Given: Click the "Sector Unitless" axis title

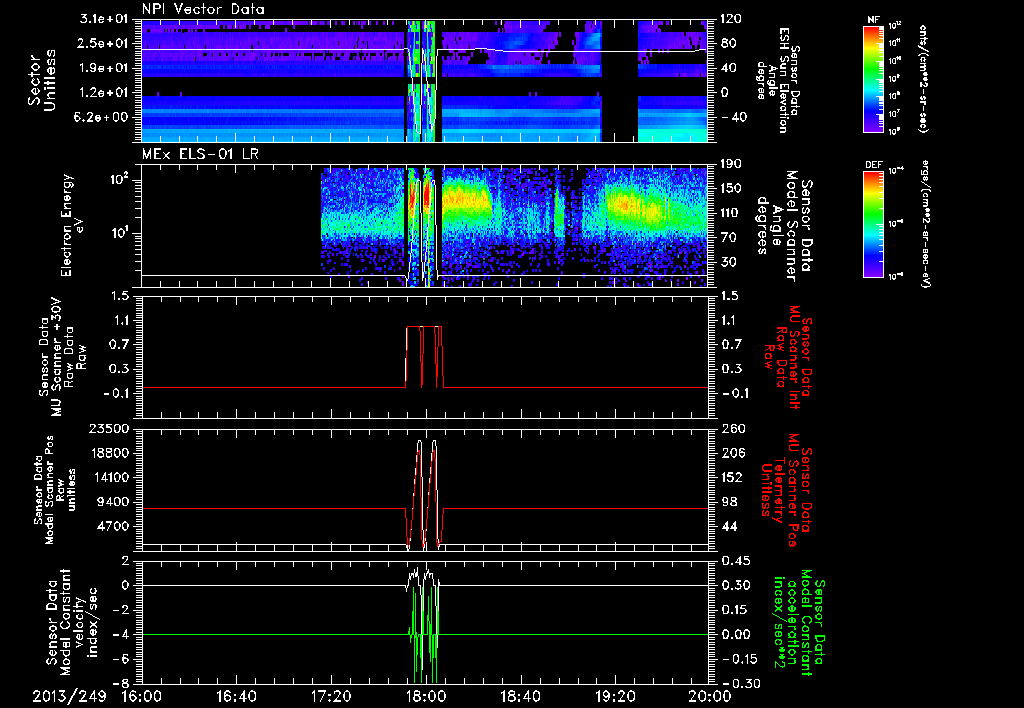Looking at the screenshot, I should (42, 81).
